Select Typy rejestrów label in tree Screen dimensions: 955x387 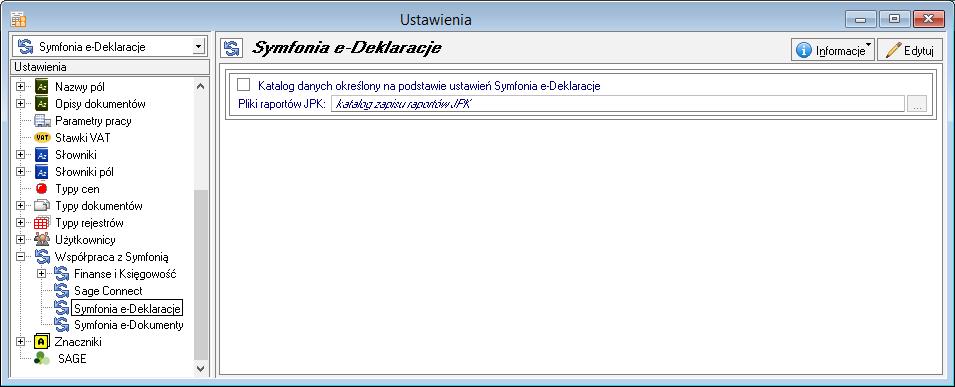[x=90, y=223]
